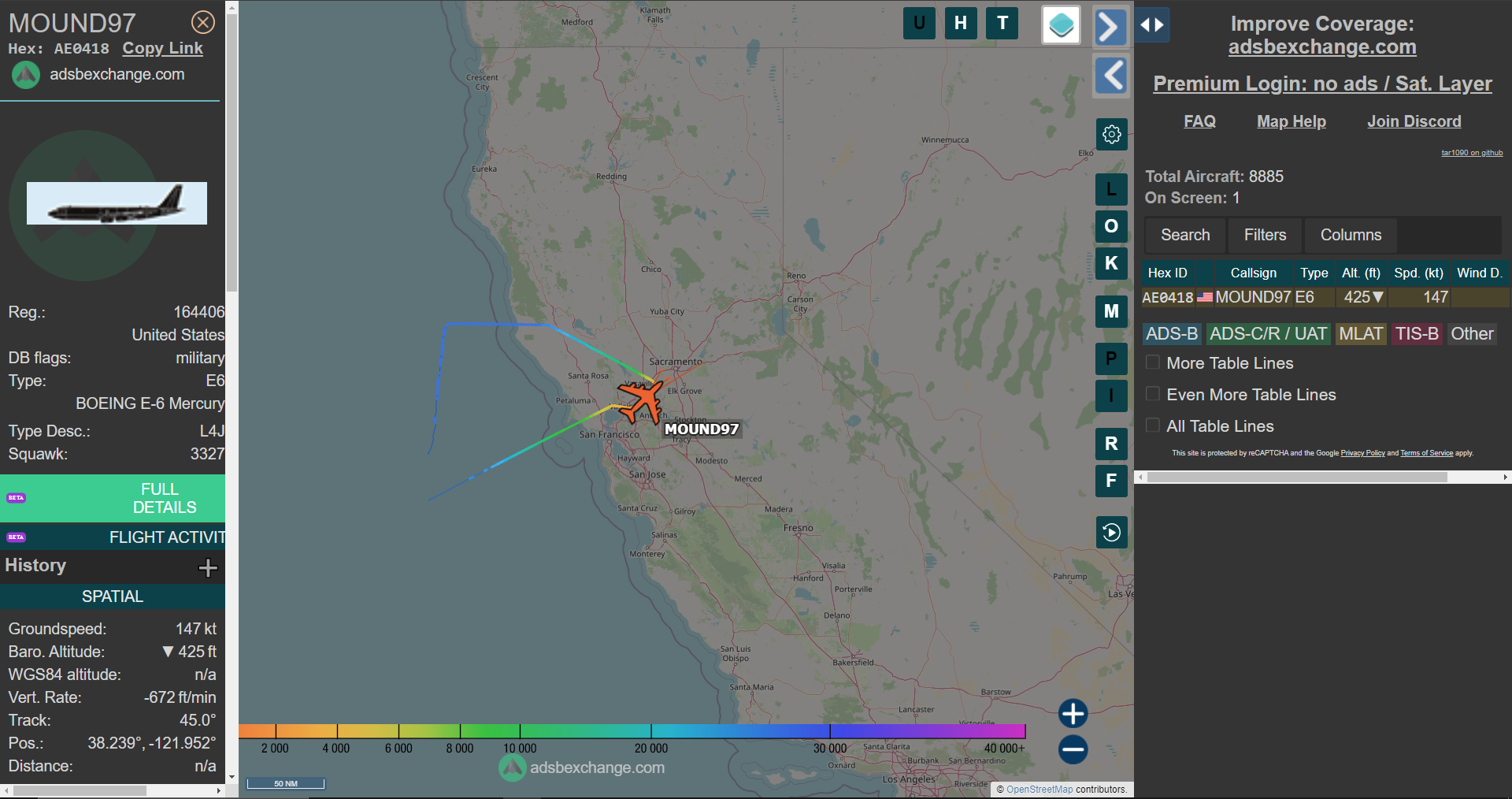Toggle the sidebar width arrows button

(x=1152, y=24)
